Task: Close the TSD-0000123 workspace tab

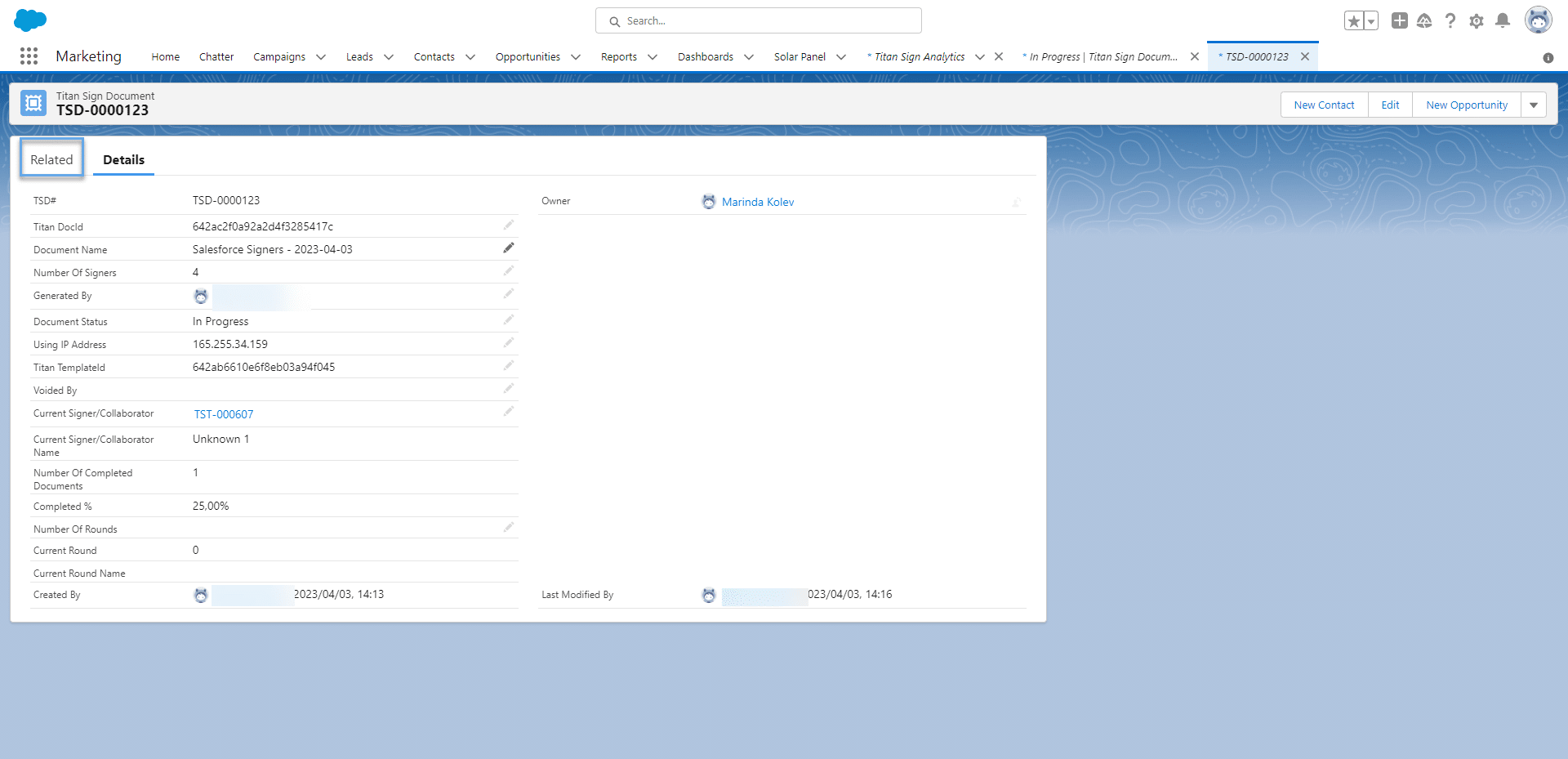Action: (1305, 56)
